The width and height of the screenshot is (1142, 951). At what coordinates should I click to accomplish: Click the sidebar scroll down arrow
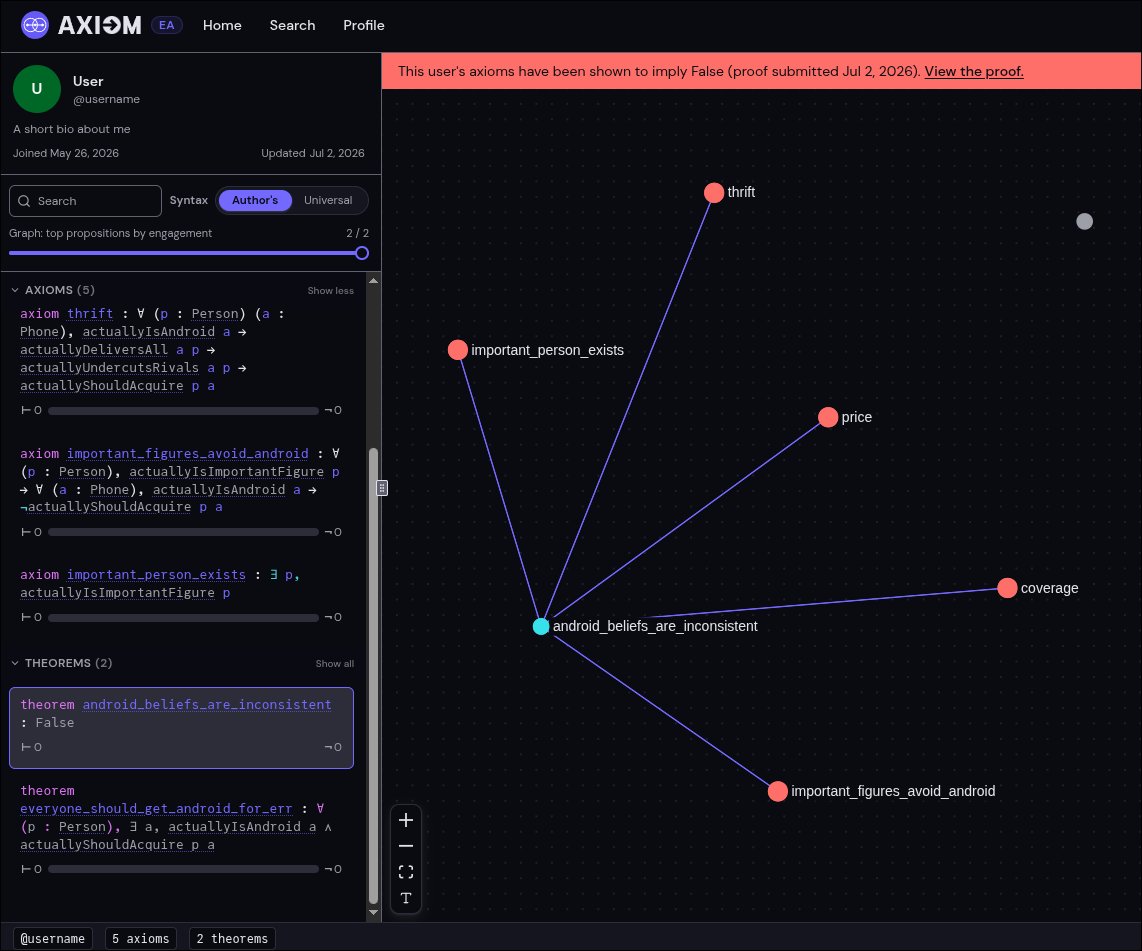[x=374, y=912]
